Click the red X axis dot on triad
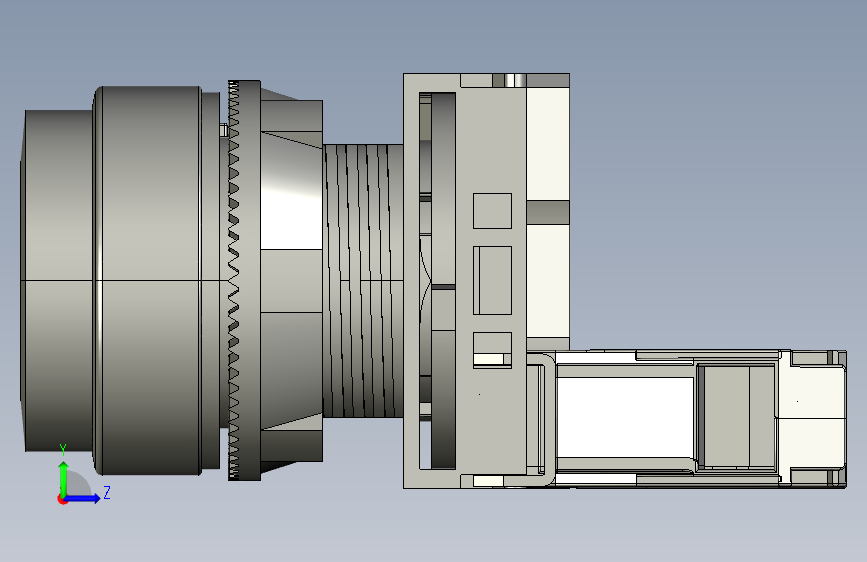The height and width of the screenshot is (562, 867). [x=62, y=499]
